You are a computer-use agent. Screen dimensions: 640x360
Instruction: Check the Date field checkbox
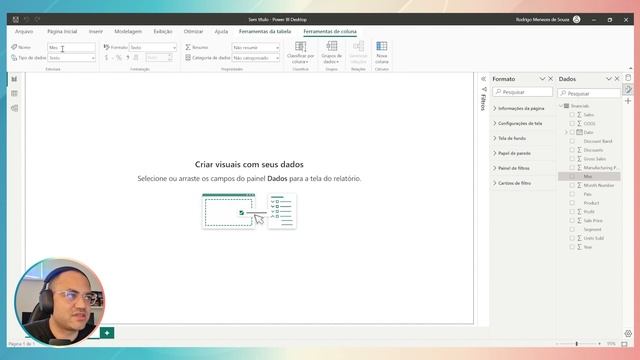(572, 132)
